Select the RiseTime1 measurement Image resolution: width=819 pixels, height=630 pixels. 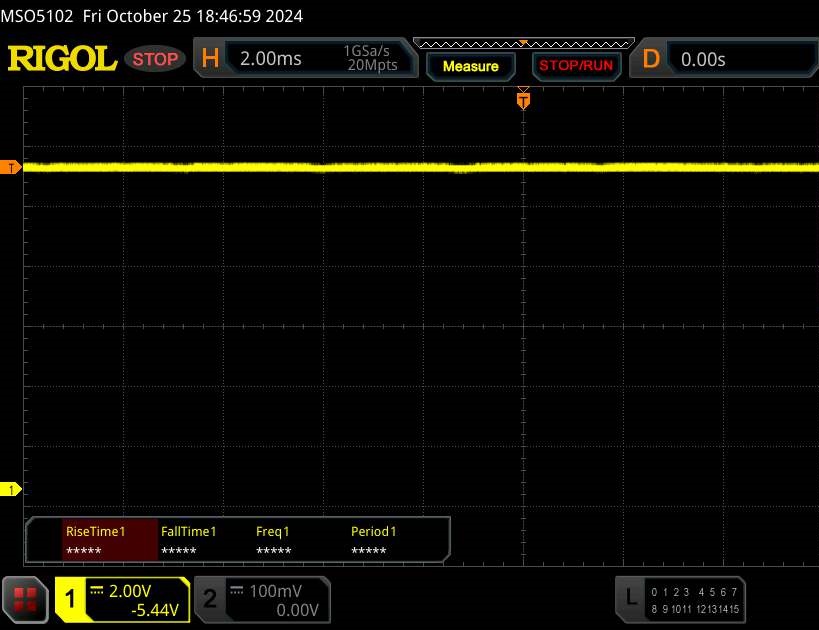pyautogui.click(x=110, y=540)
